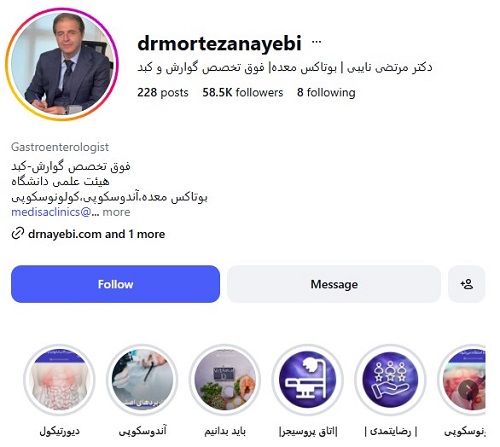Click the Gastroenterologist category label
The width and height of the screenshot is (500, 447).
tap(60, 147)
